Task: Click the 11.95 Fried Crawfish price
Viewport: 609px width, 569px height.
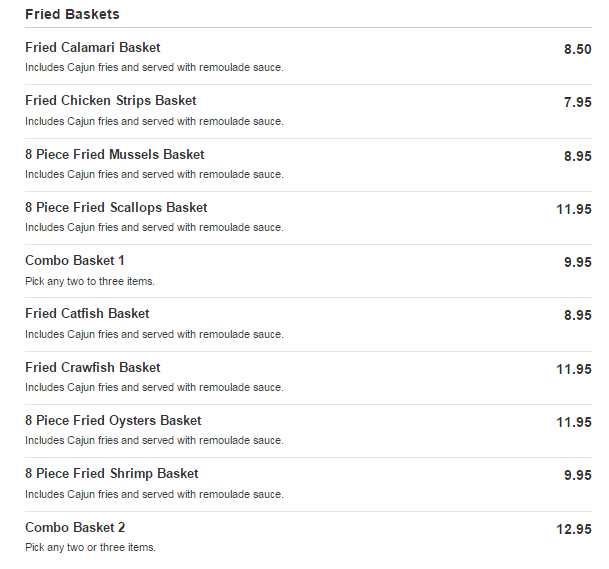Action: pos(573,369)
